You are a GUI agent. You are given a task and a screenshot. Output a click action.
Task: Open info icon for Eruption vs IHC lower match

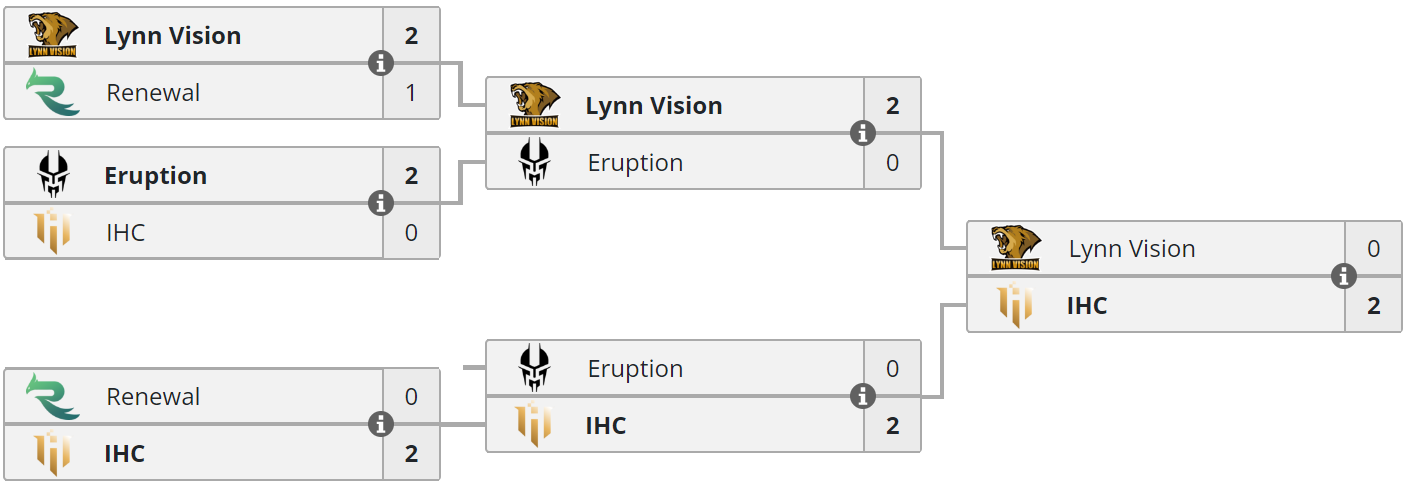pyautogui.click(x=862, y=397)
